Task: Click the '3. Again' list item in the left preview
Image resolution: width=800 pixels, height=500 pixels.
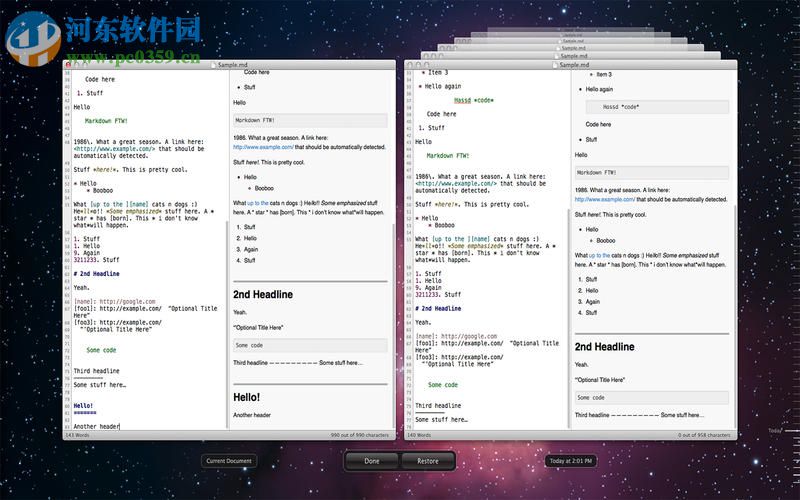Action: (247, 249)
